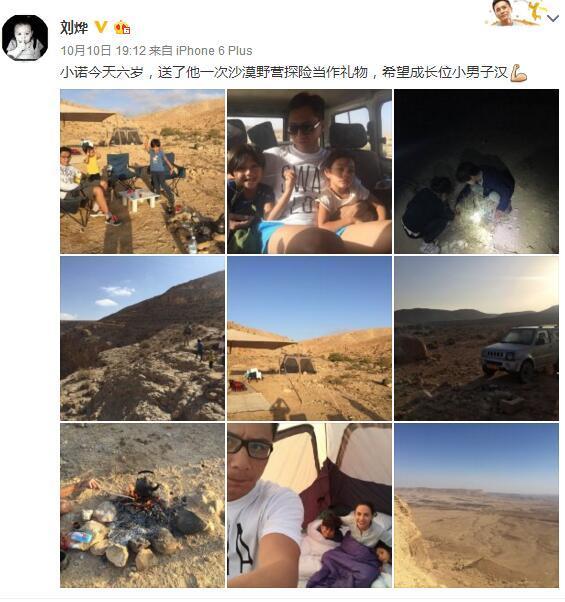This screenshot has height=602, width=565.
Task: Open the dark night flashlight photo
Action: [x=476, y=172]
